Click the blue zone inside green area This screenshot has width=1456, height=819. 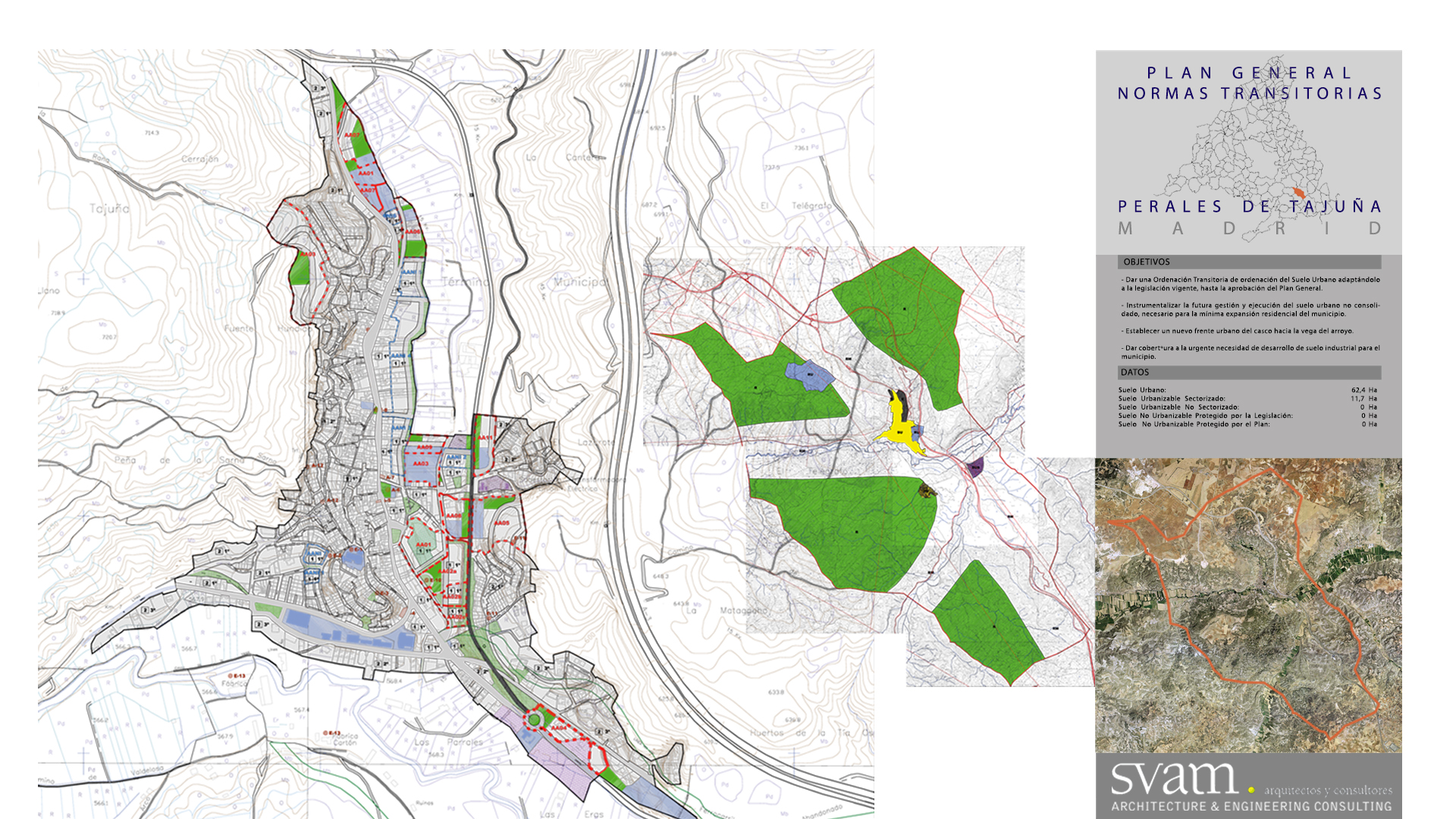click(x=809, y=375)
